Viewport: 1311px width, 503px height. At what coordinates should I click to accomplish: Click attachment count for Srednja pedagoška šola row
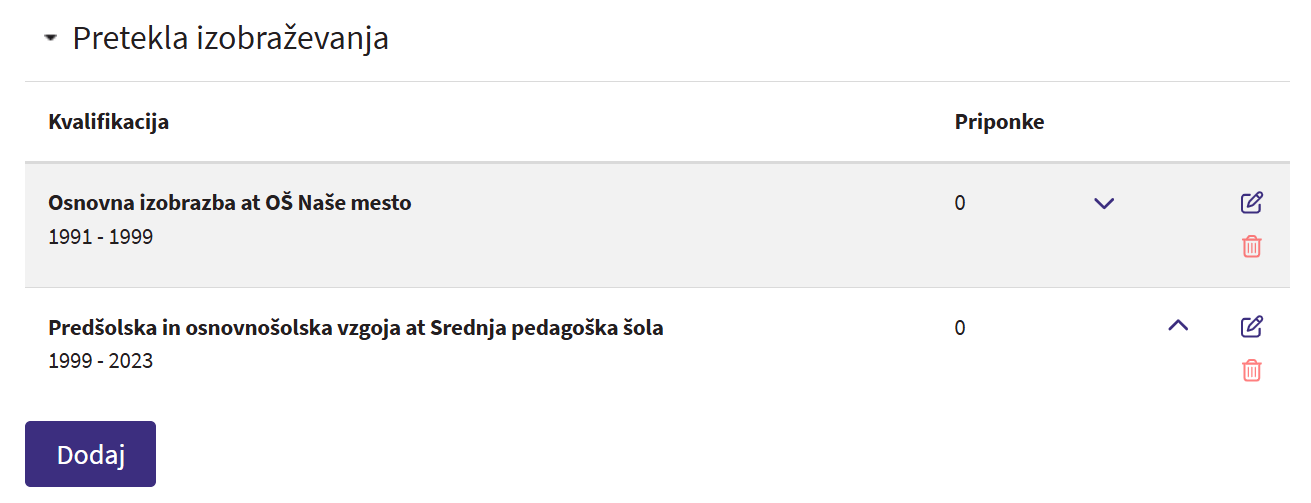click(x=960, y=328)
